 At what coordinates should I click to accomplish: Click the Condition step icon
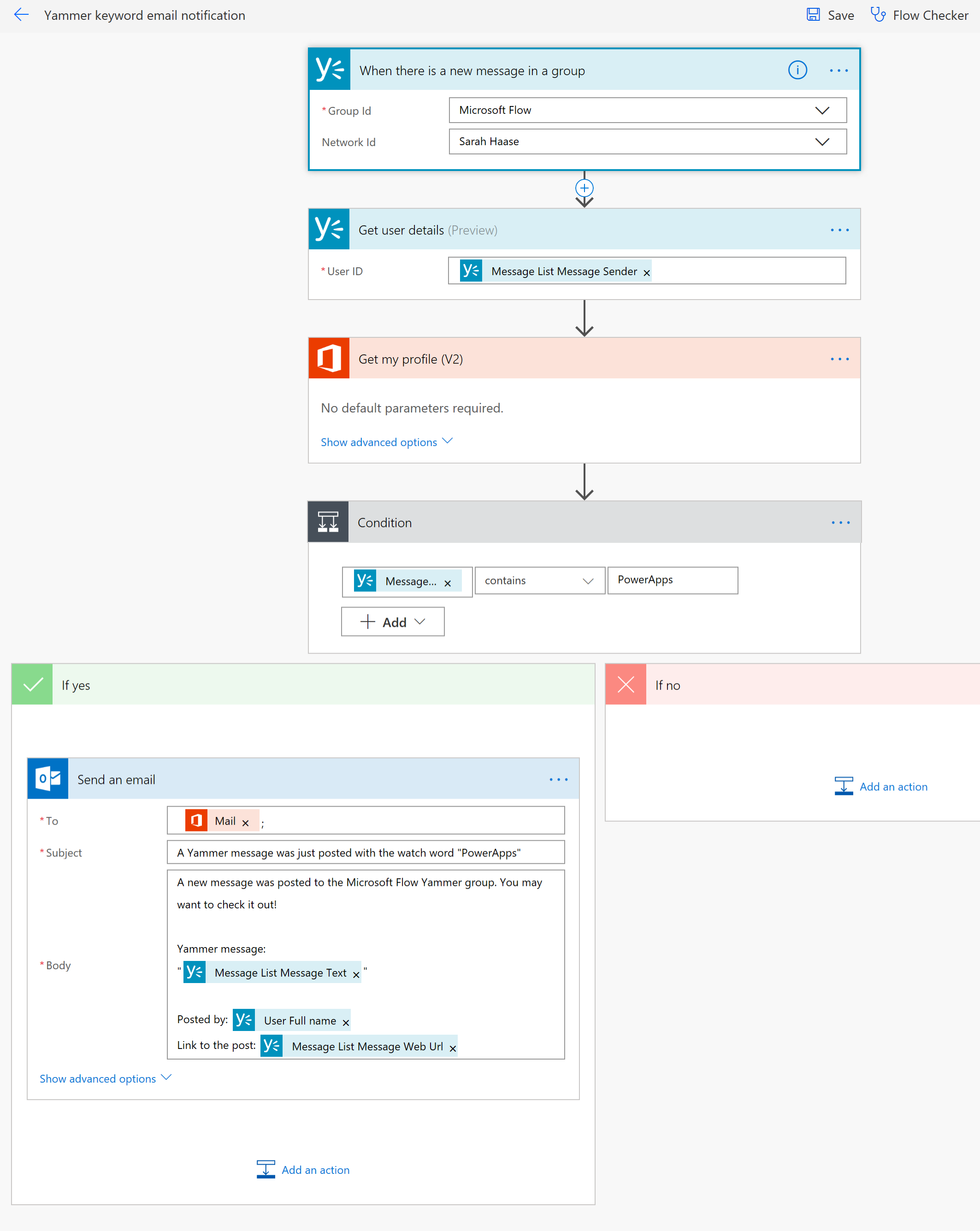[x=328, y=521]
